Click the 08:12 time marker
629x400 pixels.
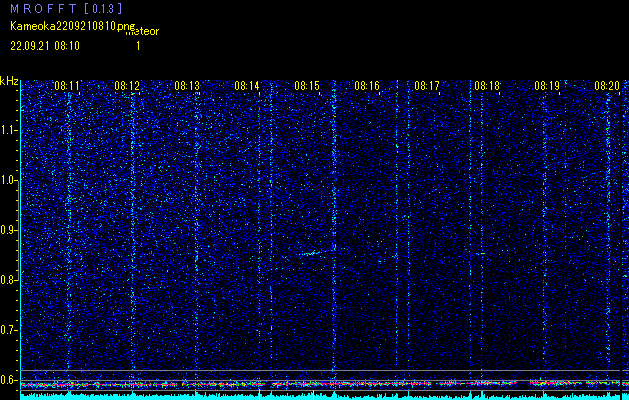point(127,86)
